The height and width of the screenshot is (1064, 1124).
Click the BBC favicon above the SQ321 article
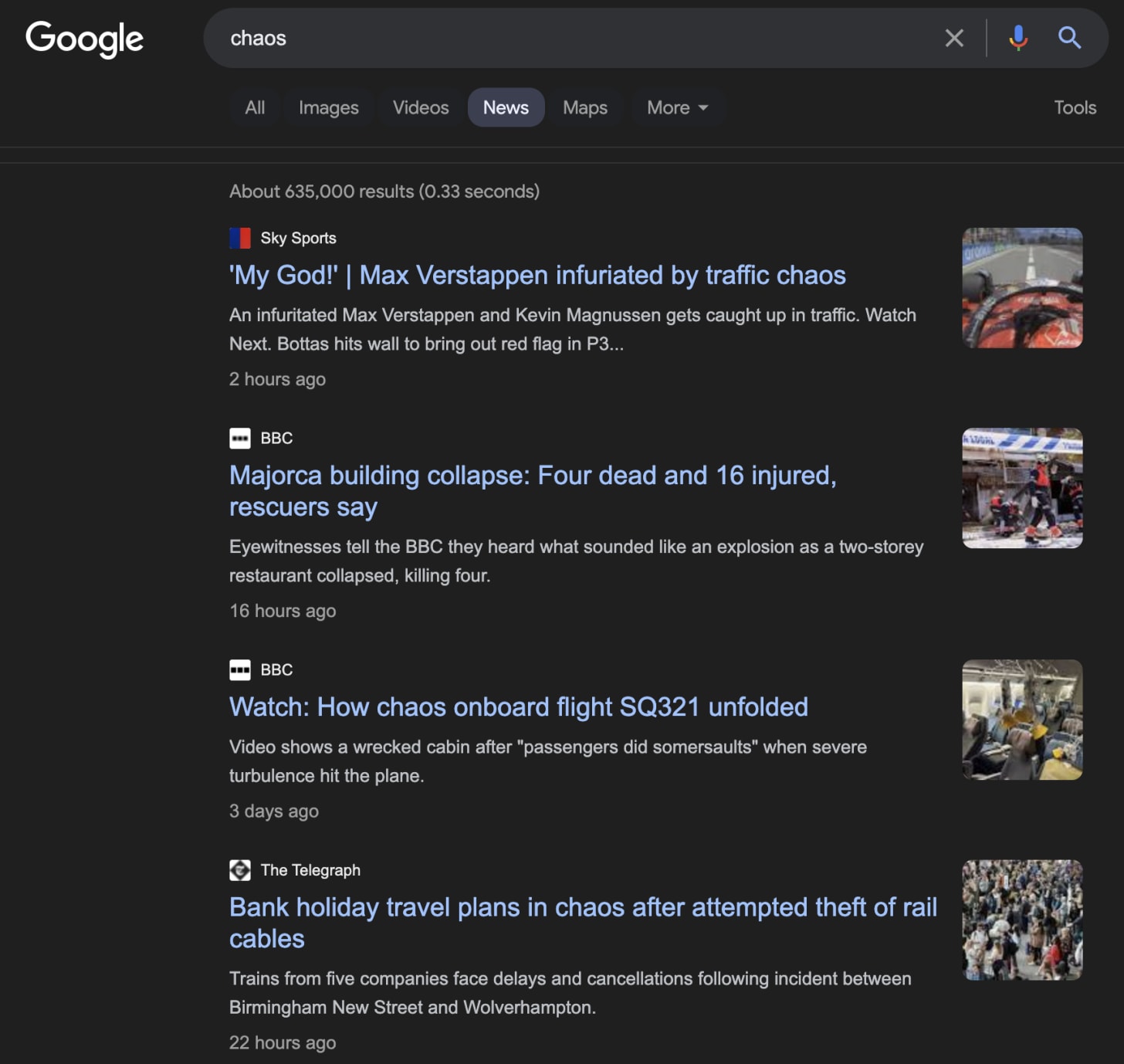click(240, 669)
